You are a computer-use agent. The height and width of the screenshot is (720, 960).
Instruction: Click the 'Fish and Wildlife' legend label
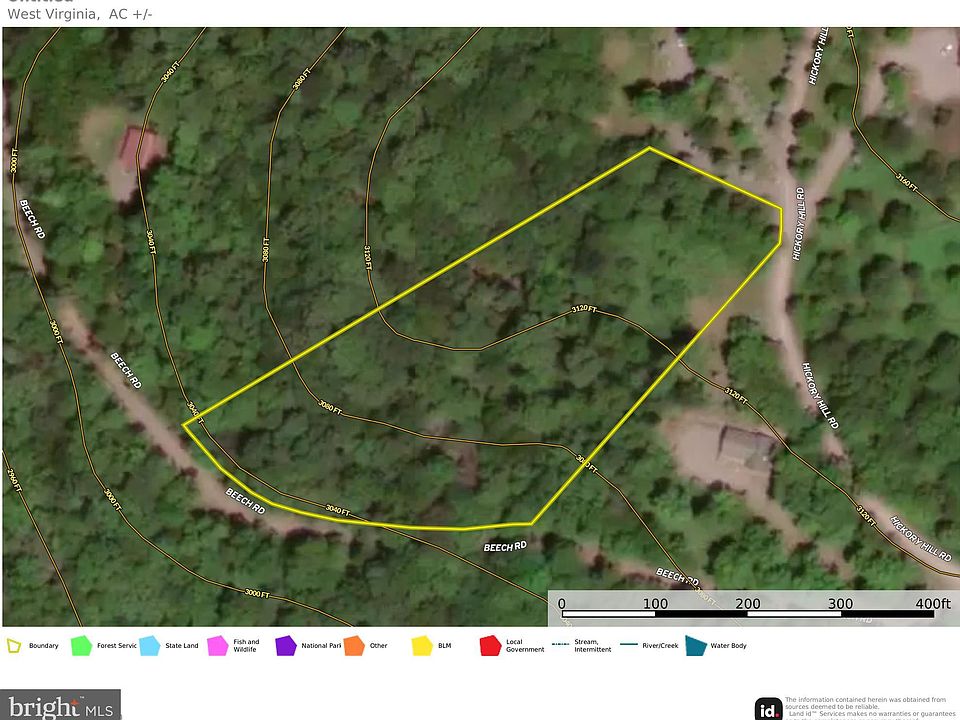click(246, 645)
